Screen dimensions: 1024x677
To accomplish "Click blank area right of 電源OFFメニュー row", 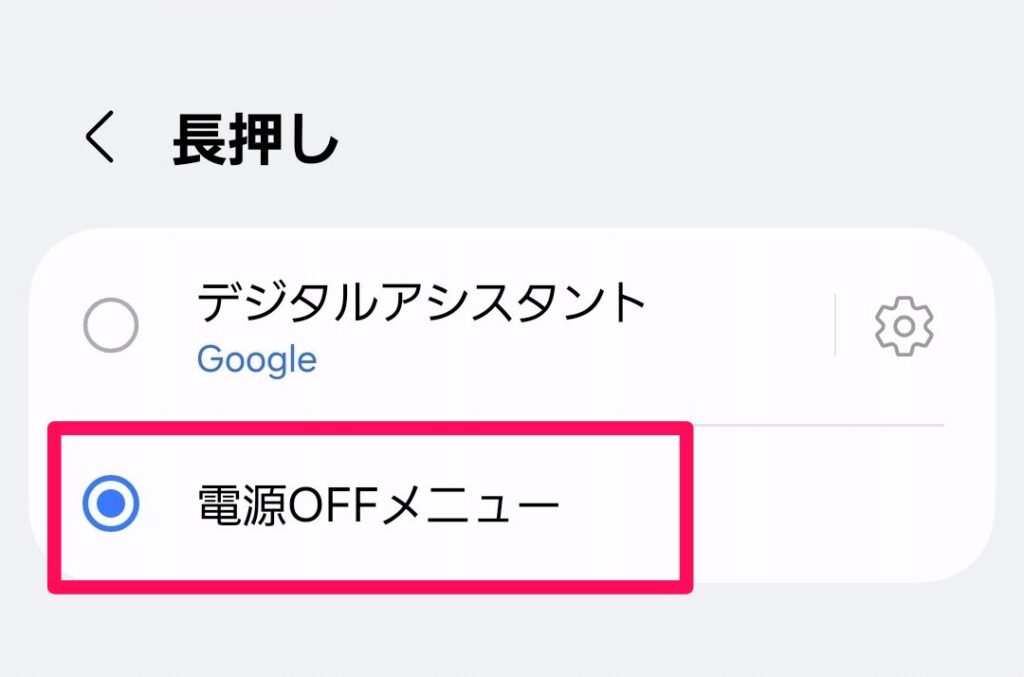I will click(x=836, y=503).
